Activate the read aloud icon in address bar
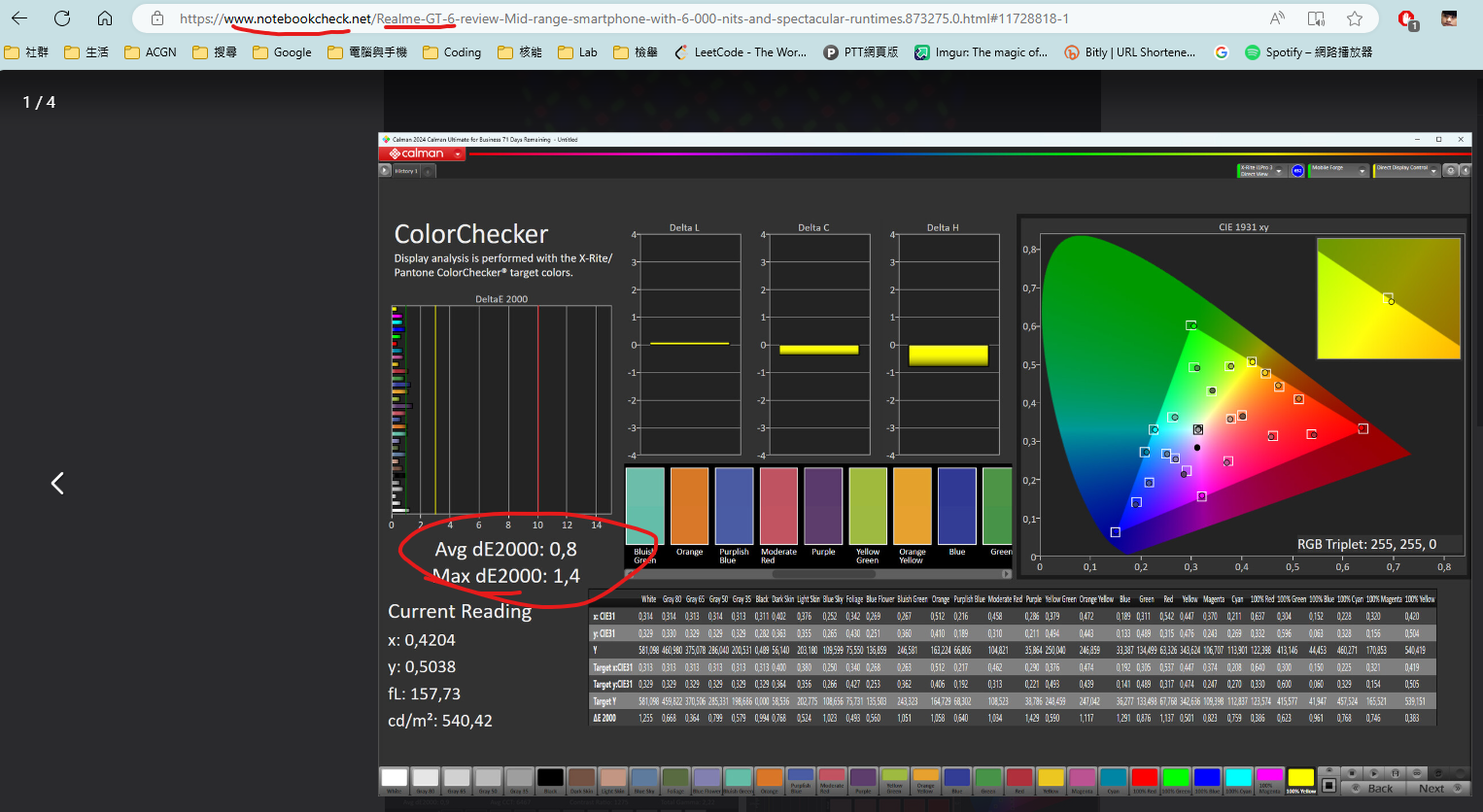The width and height of the screenshot is (1483, 812). [x=1277, y=18]
